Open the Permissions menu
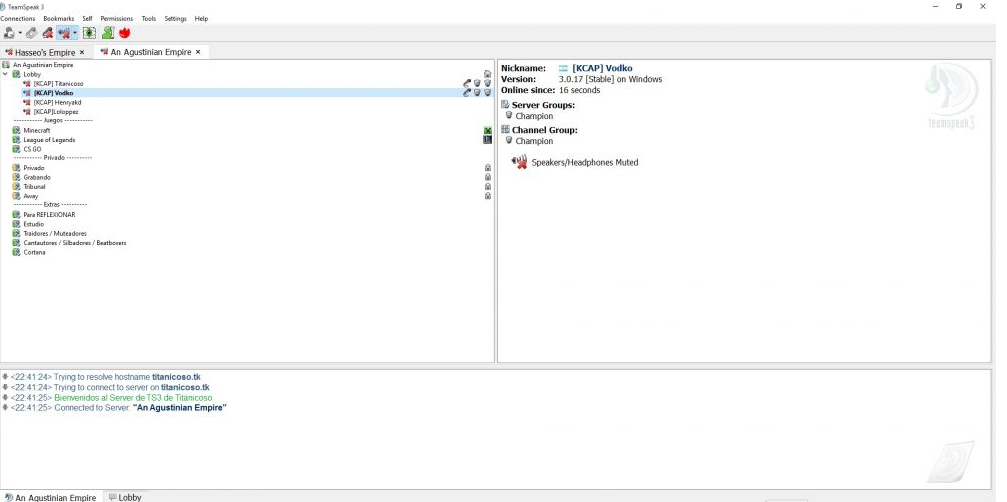This screenshot has height=502, width=1007. 117,19
